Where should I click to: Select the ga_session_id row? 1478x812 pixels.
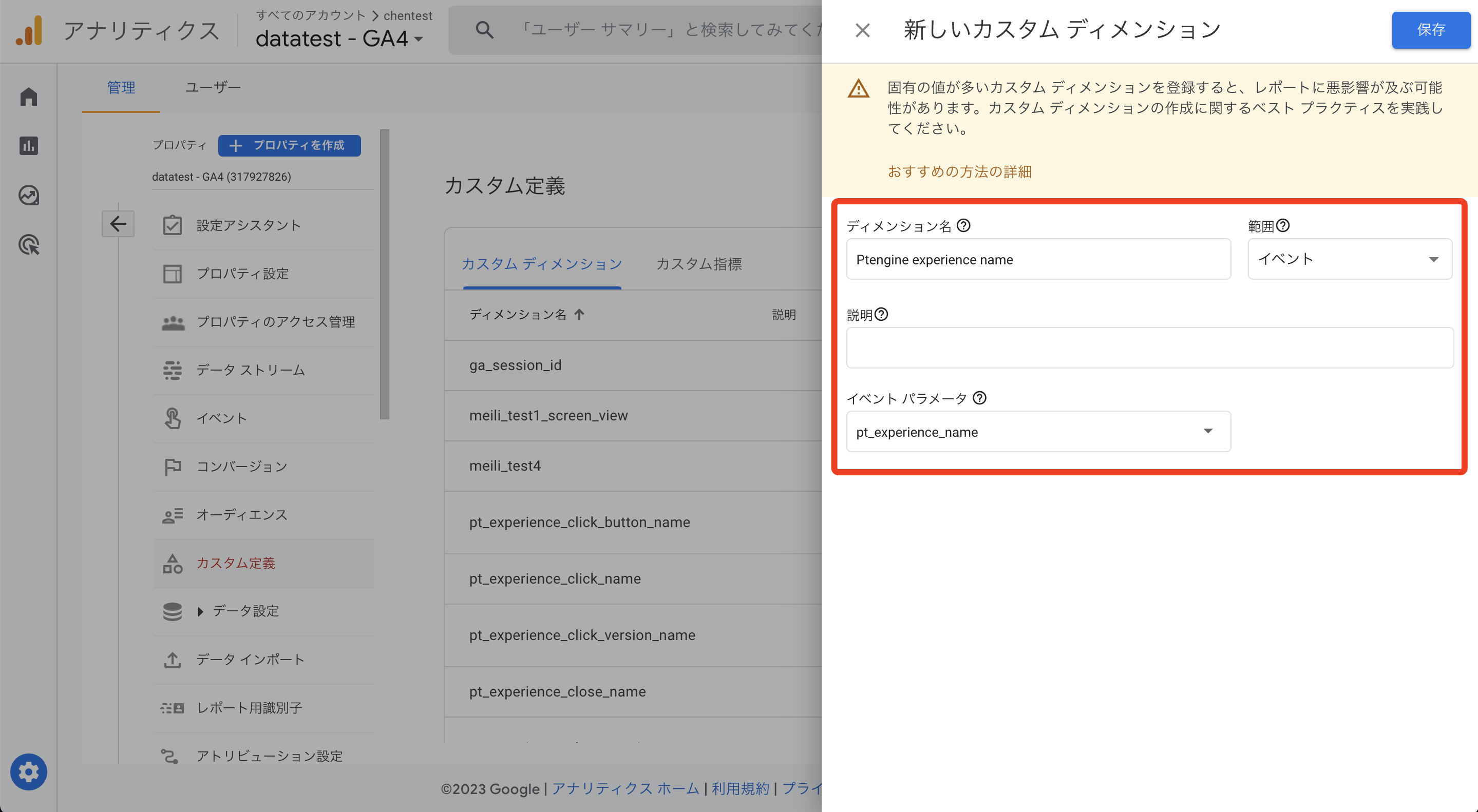(633, 365)
